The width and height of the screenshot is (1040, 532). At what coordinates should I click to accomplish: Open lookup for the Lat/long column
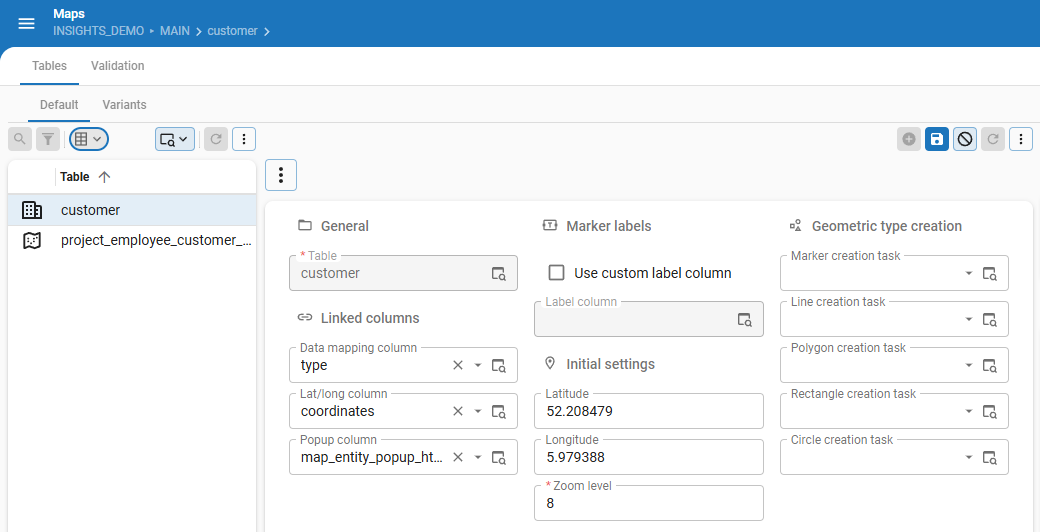coord(499,411)
